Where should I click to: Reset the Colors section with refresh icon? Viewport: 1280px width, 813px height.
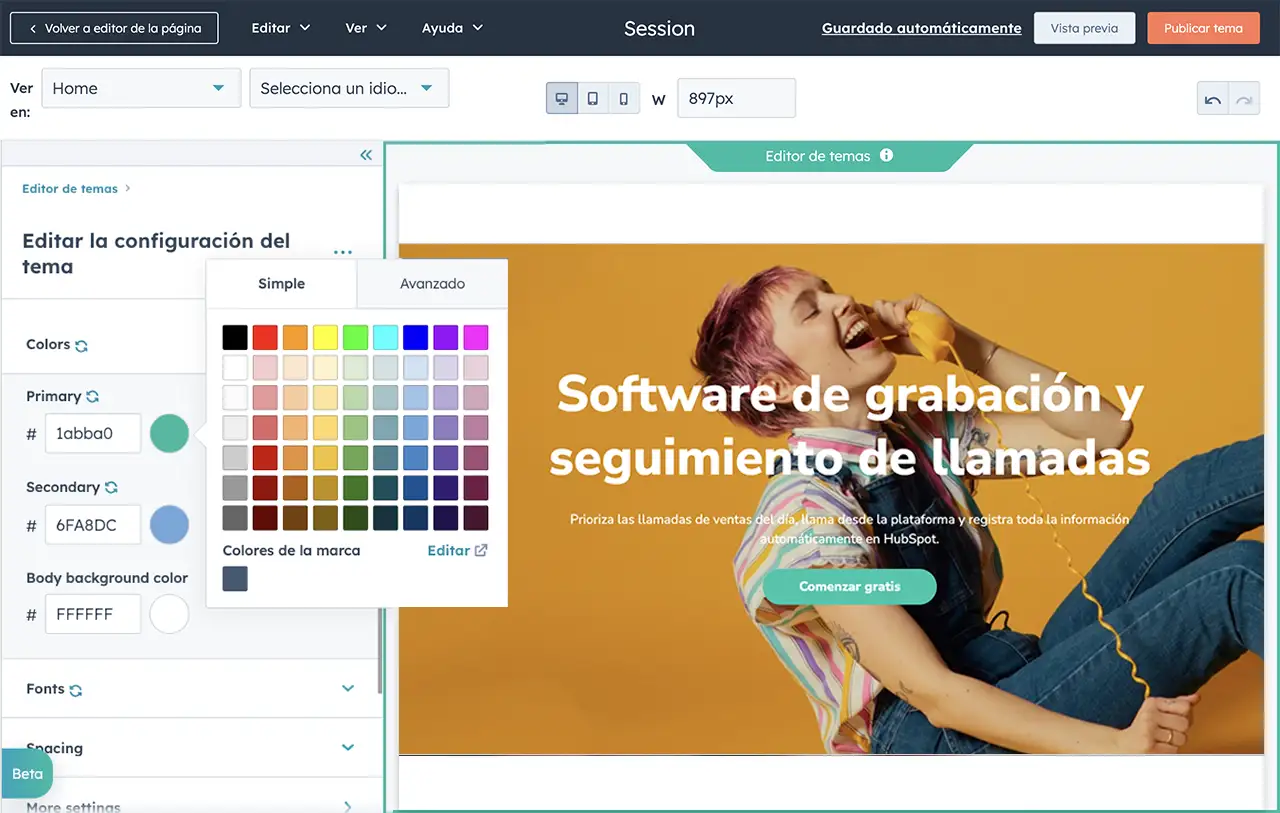click(81, 345)
